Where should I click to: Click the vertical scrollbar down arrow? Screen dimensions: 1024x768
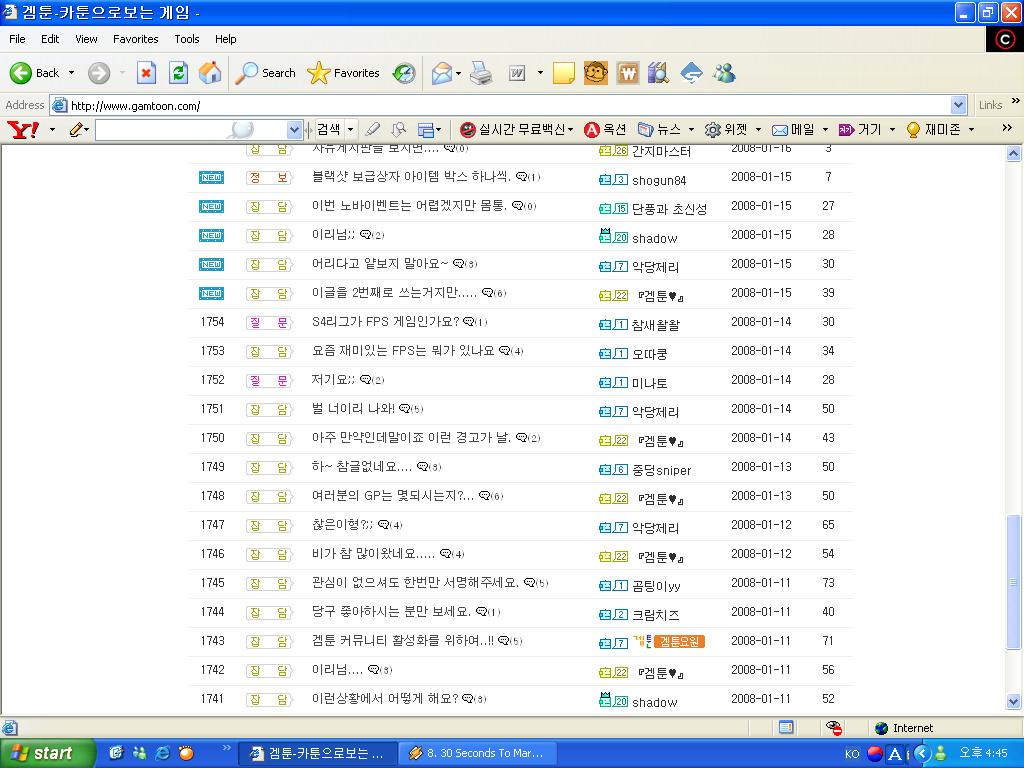pos(1013,702)
